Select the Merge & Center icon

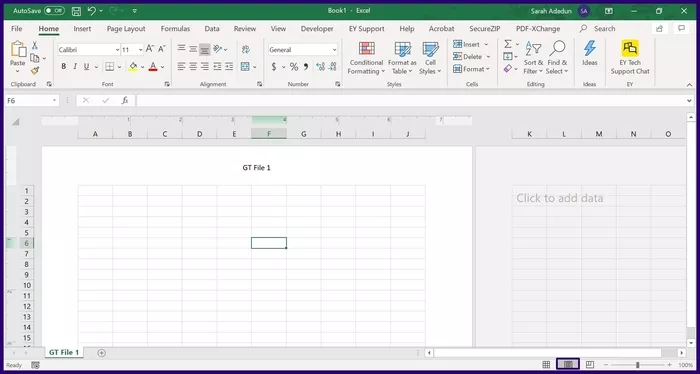pyautogui.click(x=245, y=66)
